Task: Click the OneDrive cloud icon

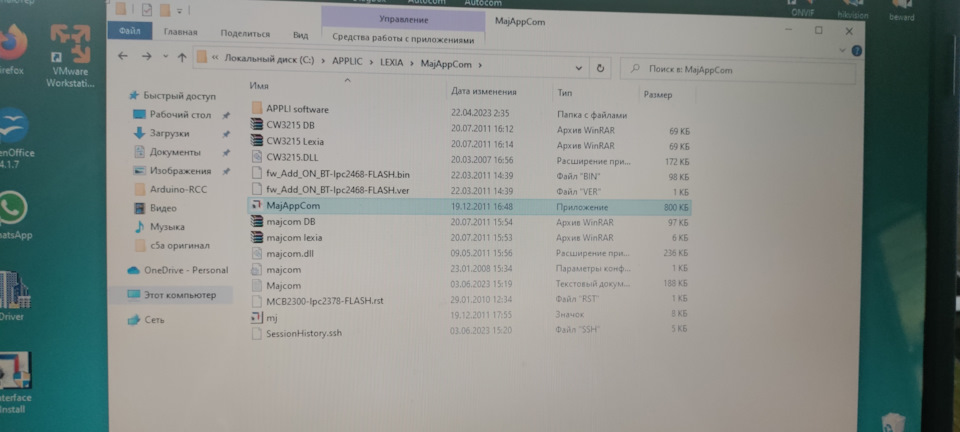Action: coord(133,270)
